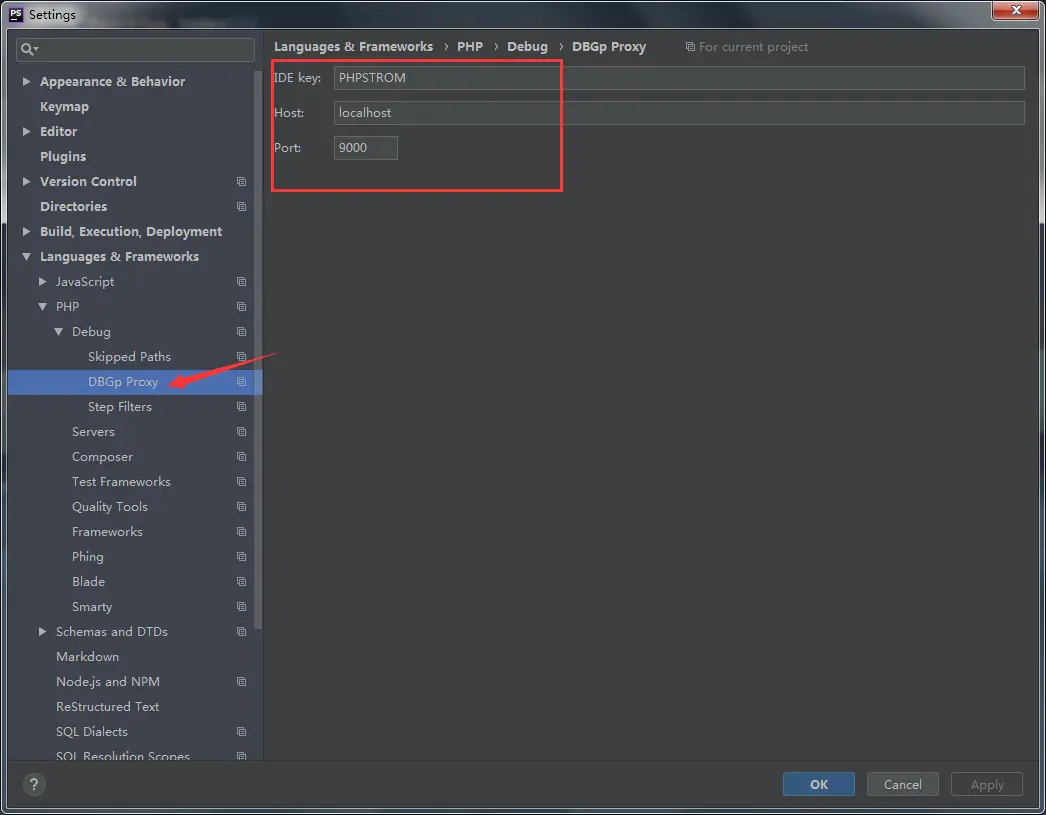Image resolution: width=1046 pixels, height=815 pixels.
Task: Open the Frameworks settings page
Action: click(x=107, y=532)
